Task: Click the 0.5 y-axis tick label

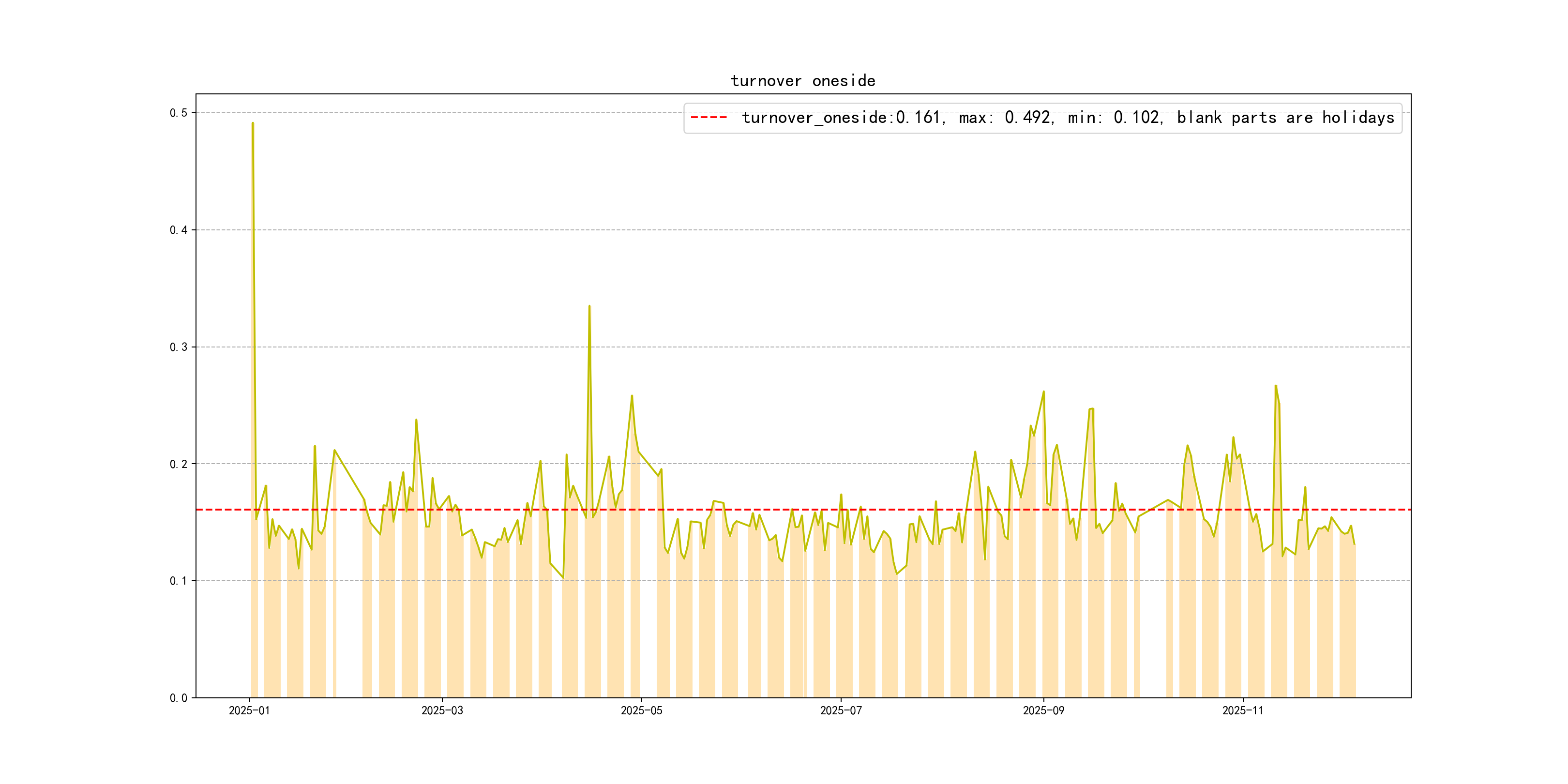Action: point(179,113)
